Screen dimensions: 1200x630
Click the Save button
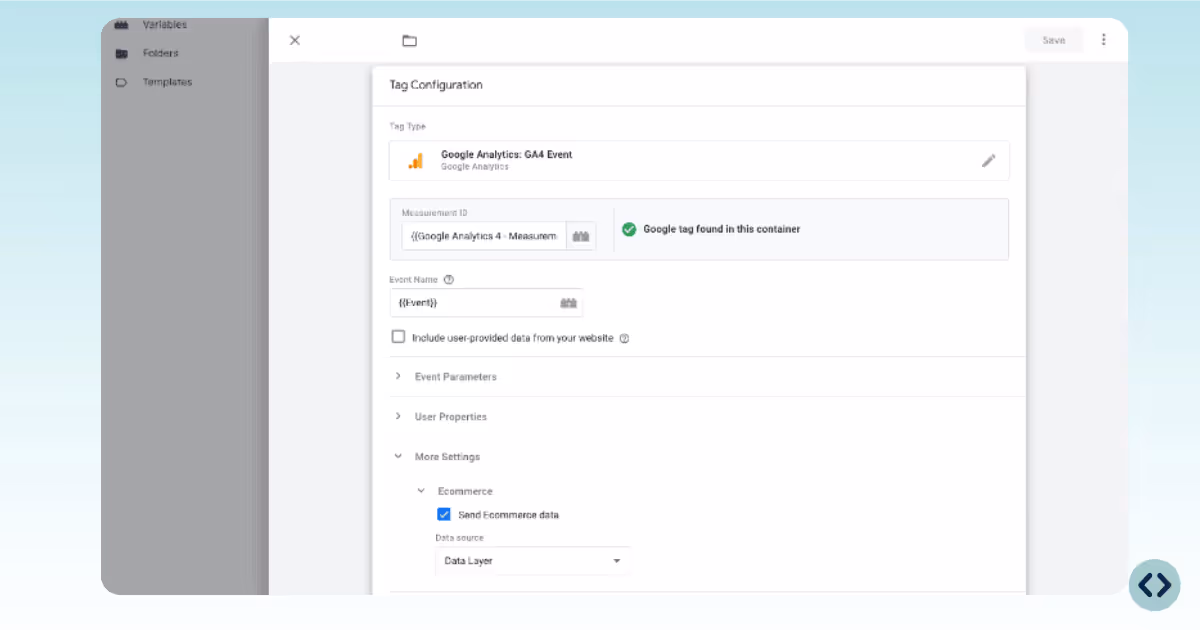[x=1054, y=40]
